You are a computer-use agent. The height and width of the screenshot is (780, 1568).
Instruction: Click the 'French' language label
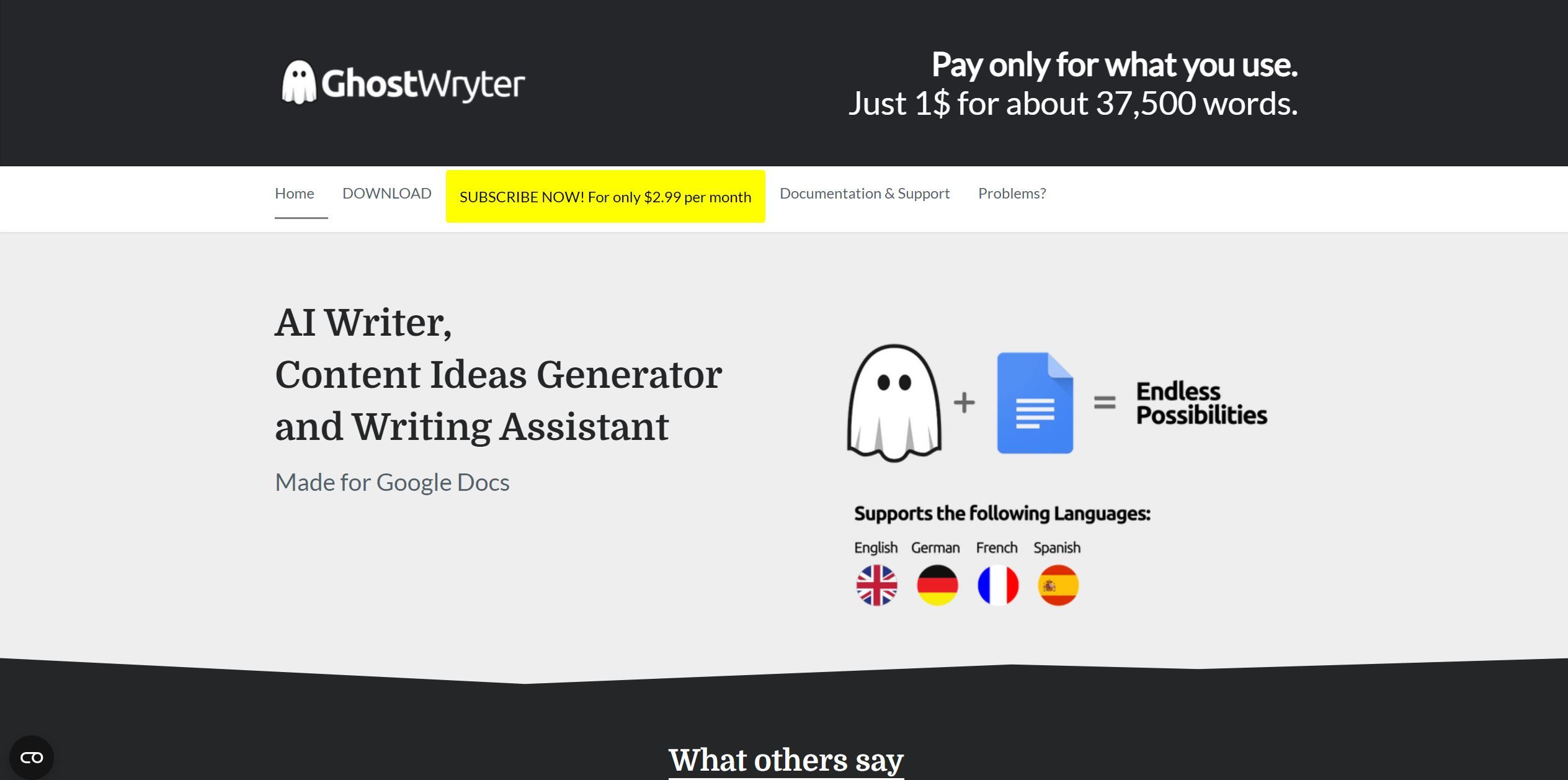(997, 547)
